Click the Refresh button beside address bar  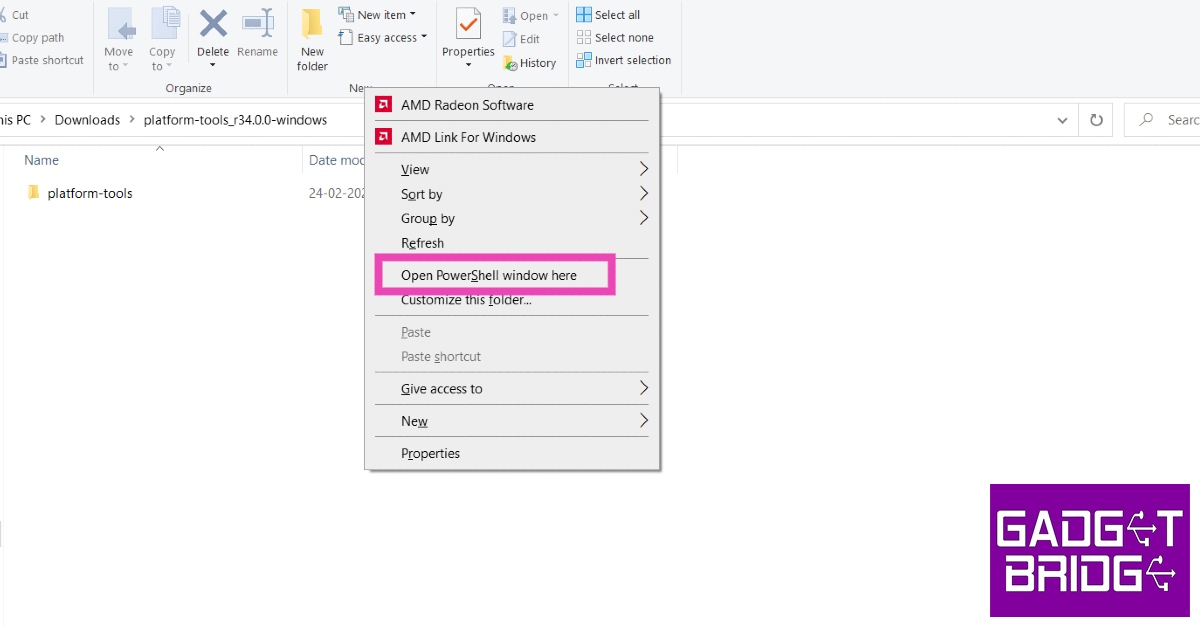1096,120
